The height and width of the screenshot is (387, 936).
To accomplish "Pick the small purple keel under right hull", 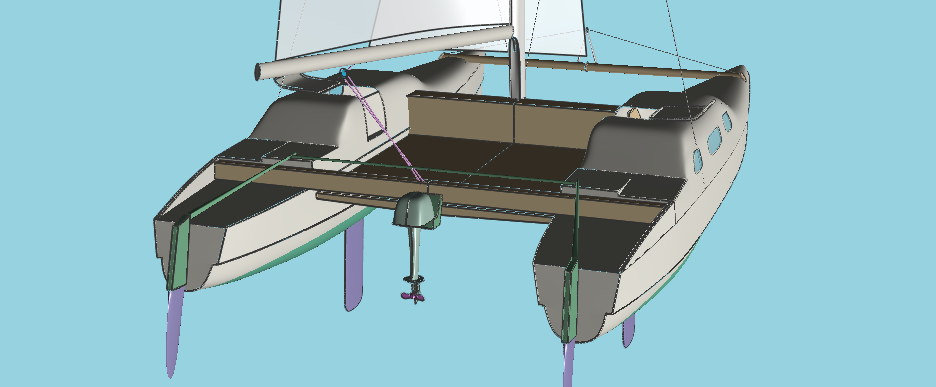I will pyautogui.click(x=628, y=331).
